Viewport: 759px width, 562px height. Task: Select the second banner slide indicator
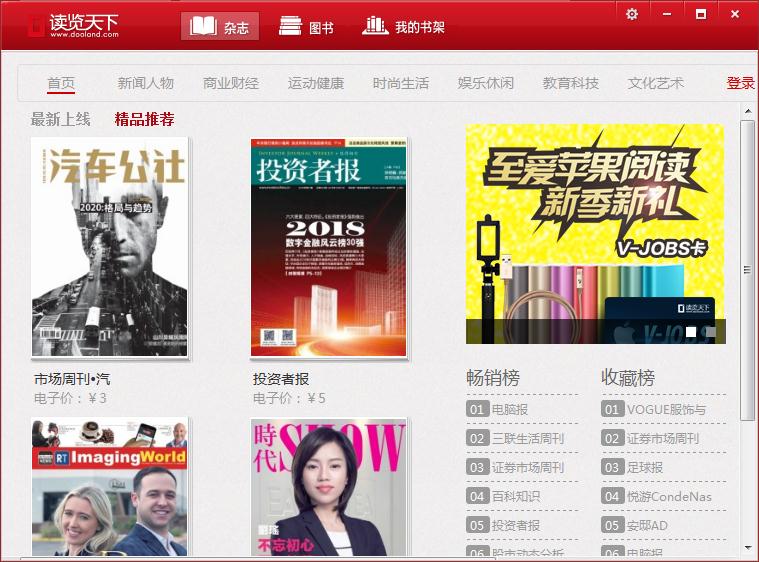pyautogui.click(x=711, y=332)
